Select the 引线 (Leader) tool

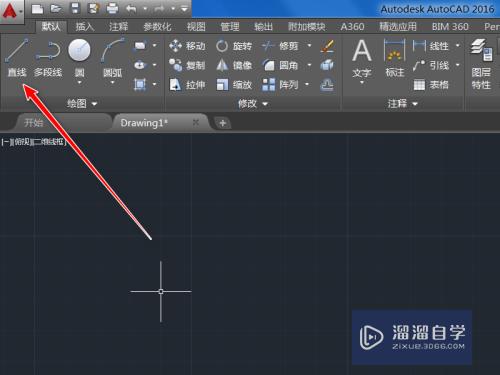click(x=431, y=65)
